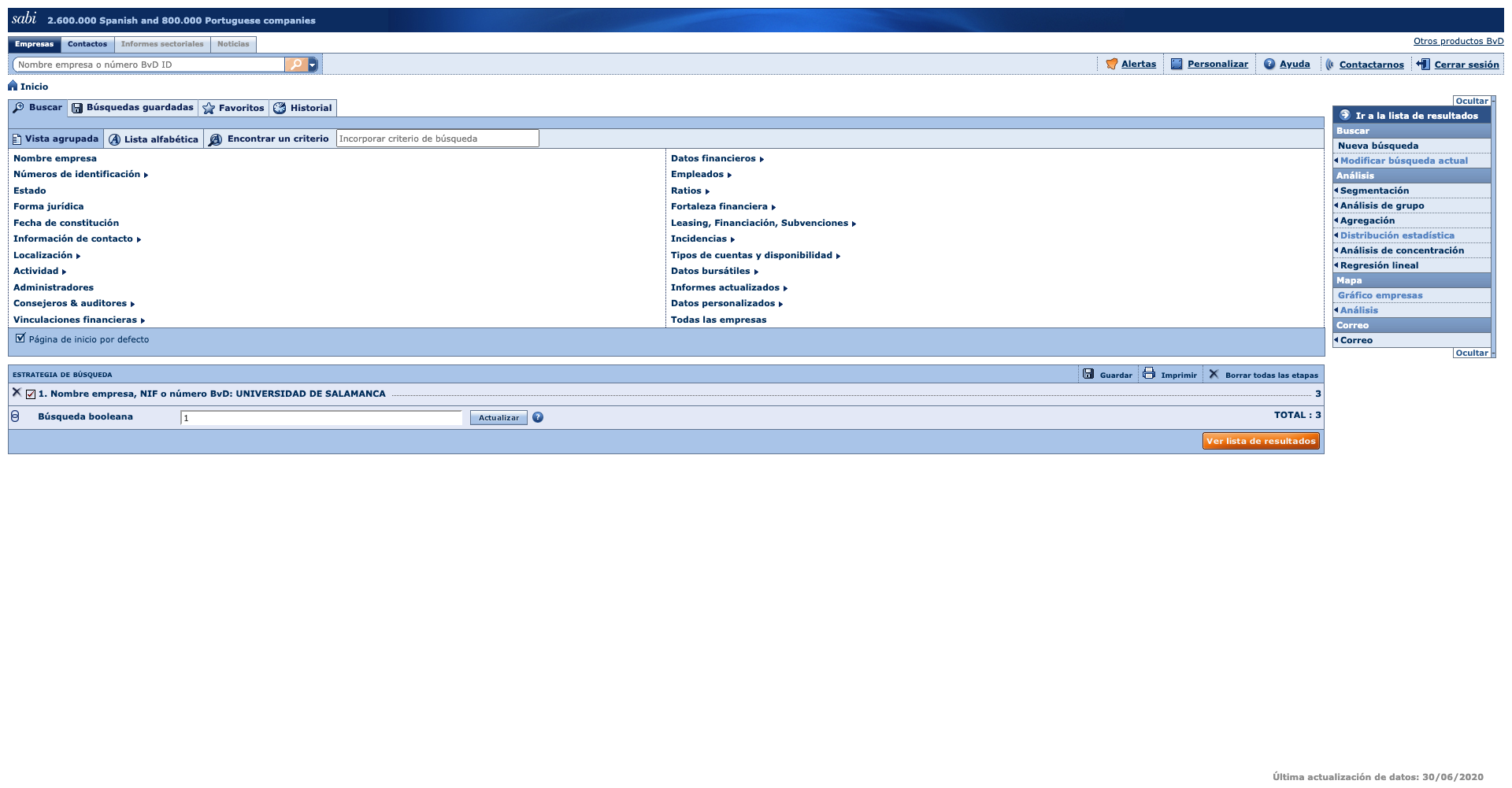The width and height of the screenshot is (1512, 788).
Task: Select Todas las empresas
Action: coord(718,320)
